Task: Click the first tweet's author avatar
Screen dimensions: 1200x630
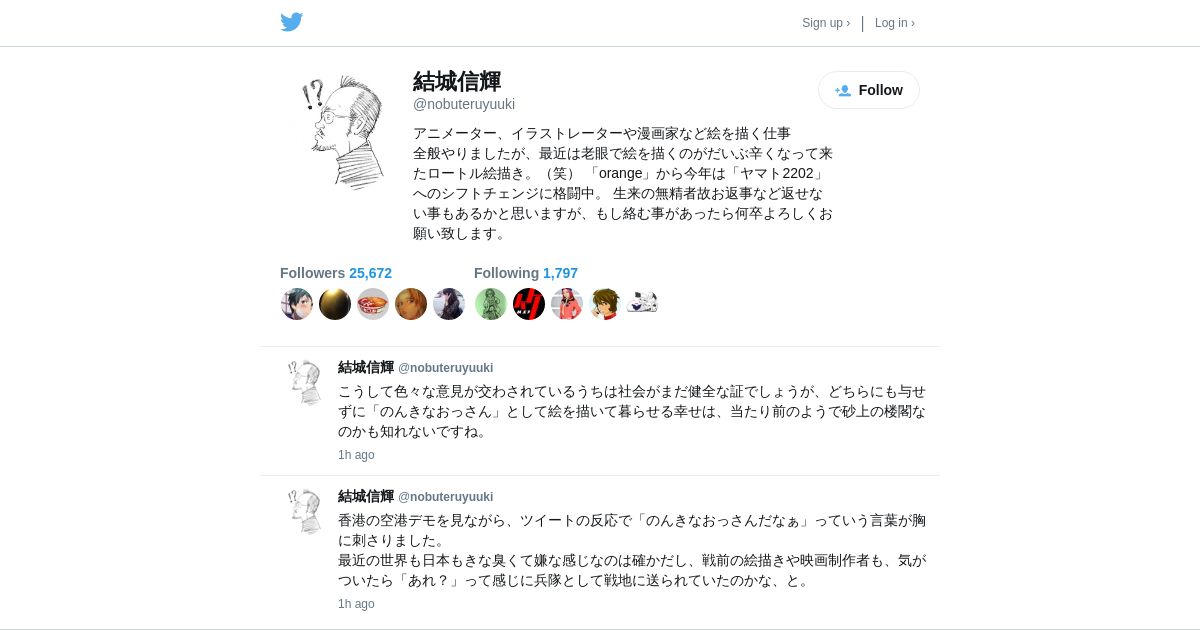Action: [x=304, y=383]
